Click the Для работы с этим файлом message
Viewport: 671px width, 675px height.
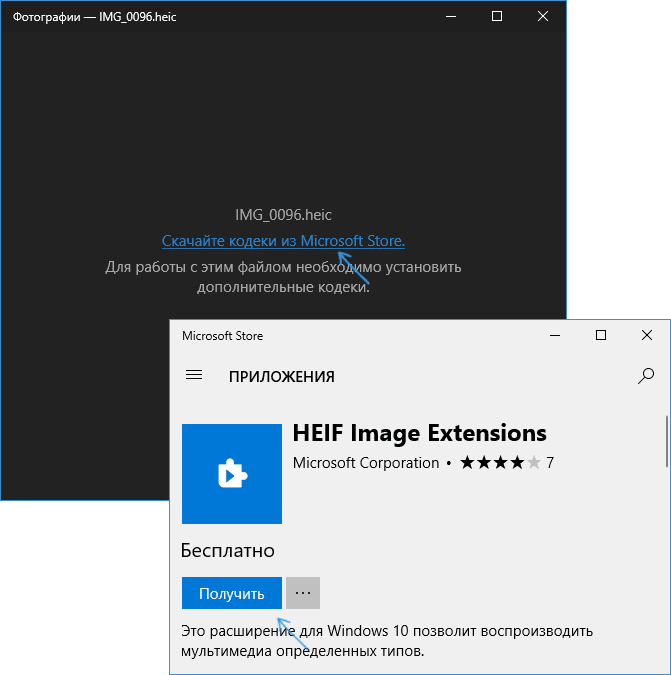click(x=283, y=277)
